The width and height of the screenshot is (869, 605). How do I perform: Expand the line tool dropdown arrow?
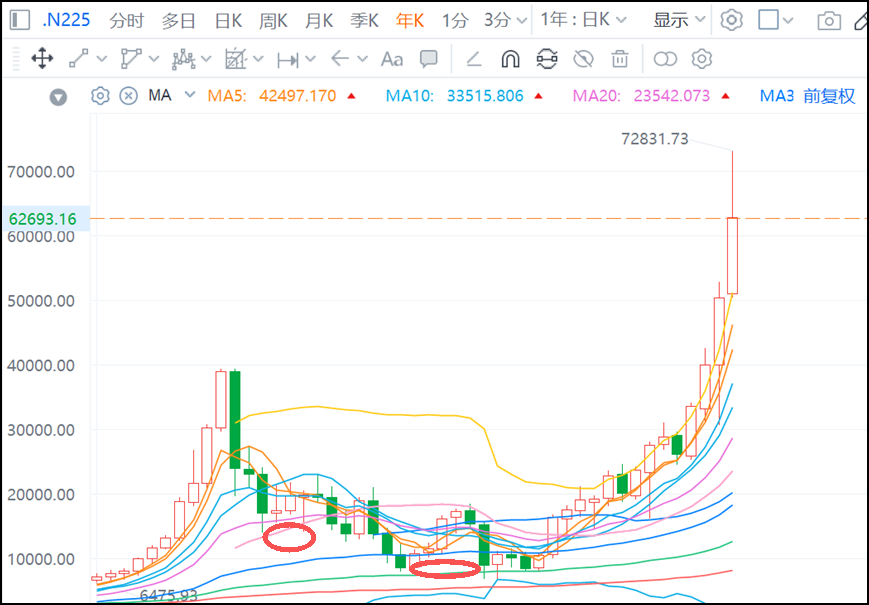[x=101, y=59]
